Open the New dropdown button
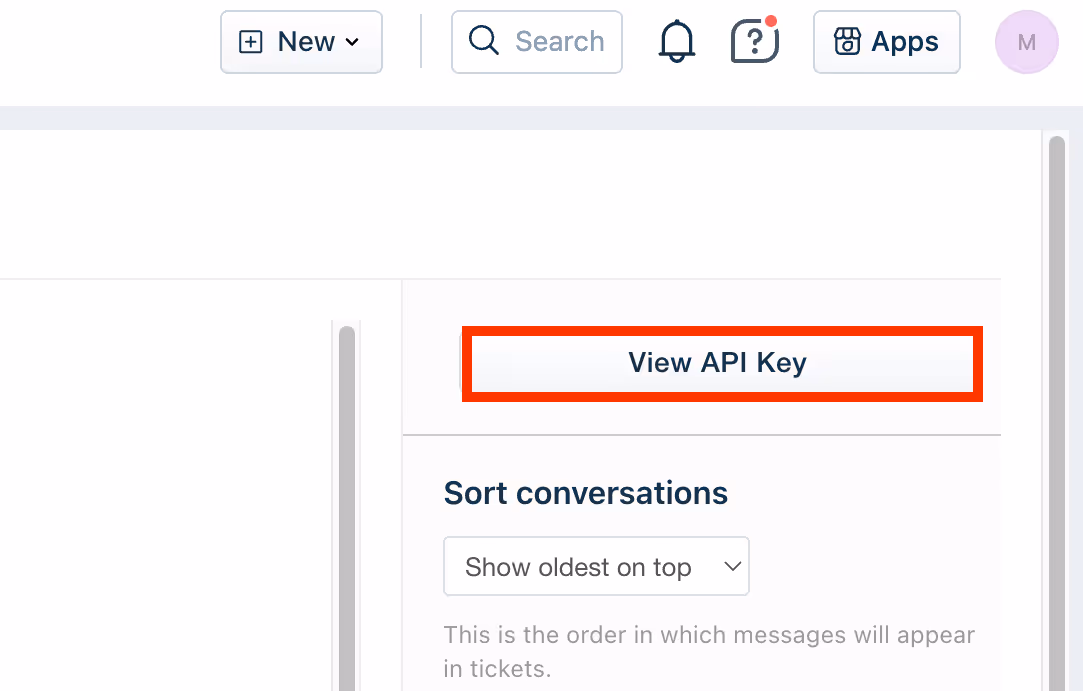This screenshot has width=1083, height=691. (x=301, y=42)
